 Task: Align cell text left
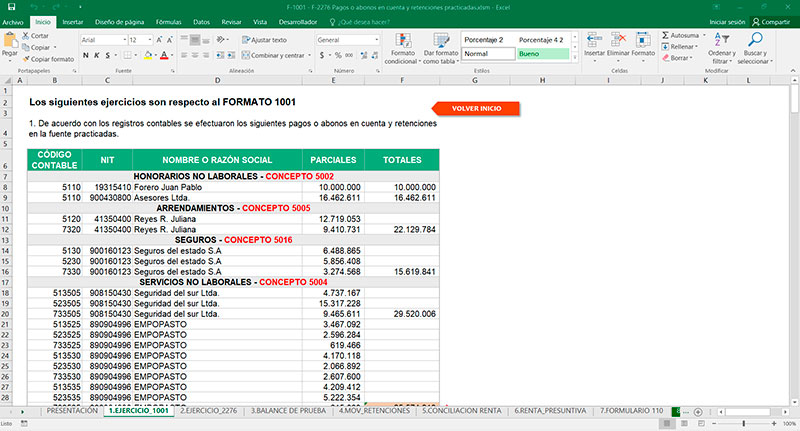pos(184,55)
